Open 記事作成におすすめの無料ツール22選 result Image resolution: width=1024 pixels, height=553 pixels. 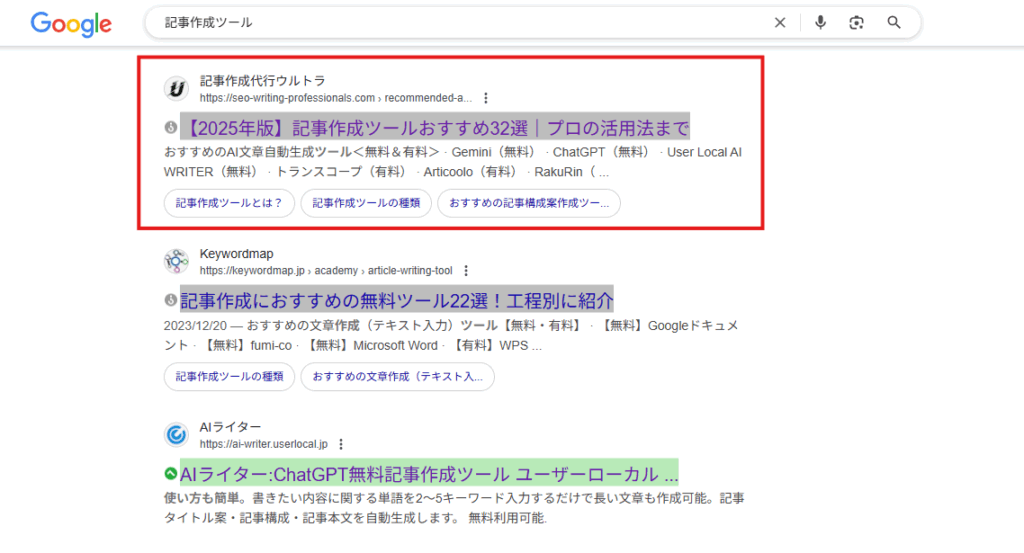tap(396, 300)
